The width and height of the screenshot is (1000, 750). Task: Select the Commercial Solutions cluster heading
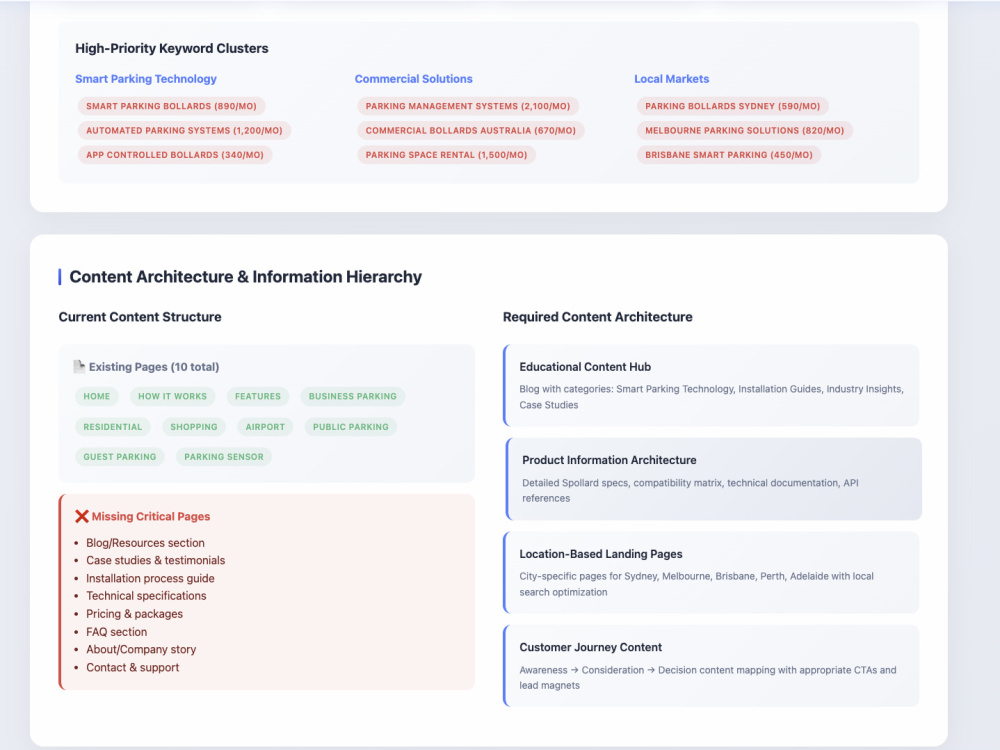pos(413,79)
